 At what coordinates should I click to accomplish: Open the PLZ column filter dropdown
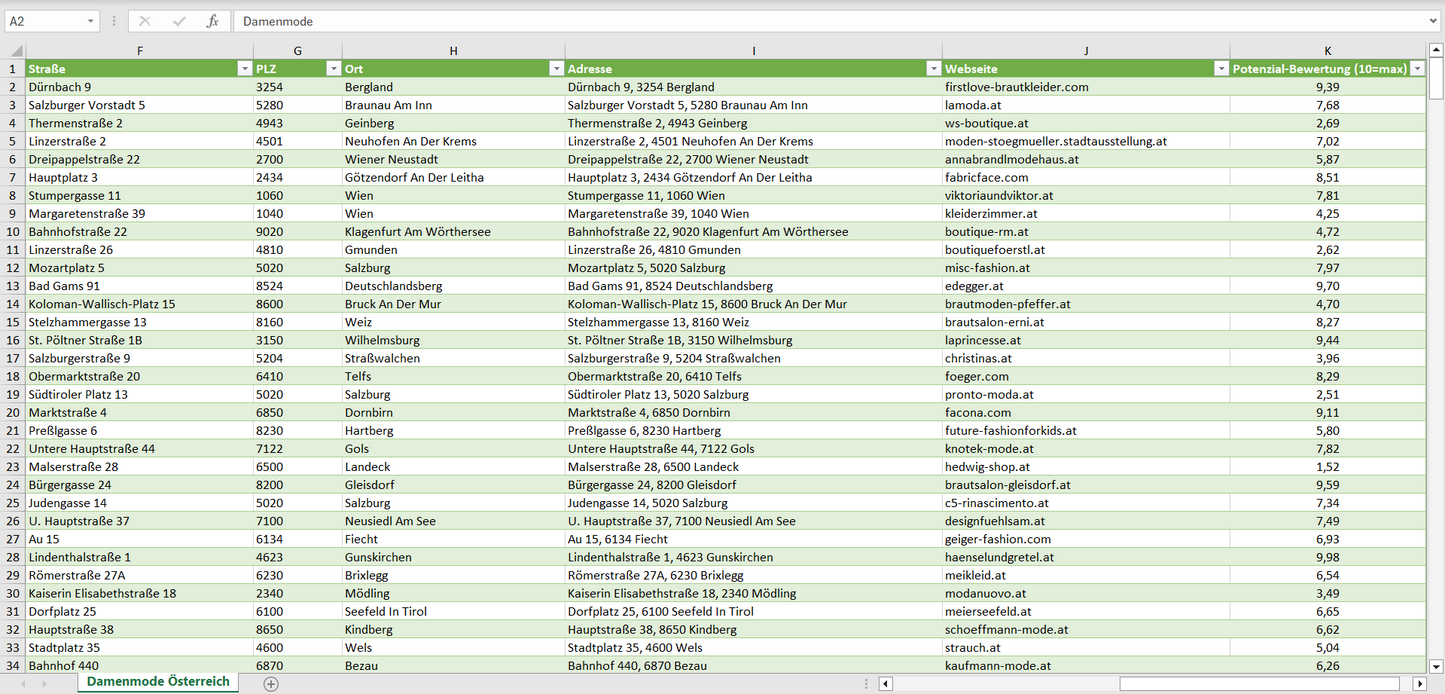333,69
